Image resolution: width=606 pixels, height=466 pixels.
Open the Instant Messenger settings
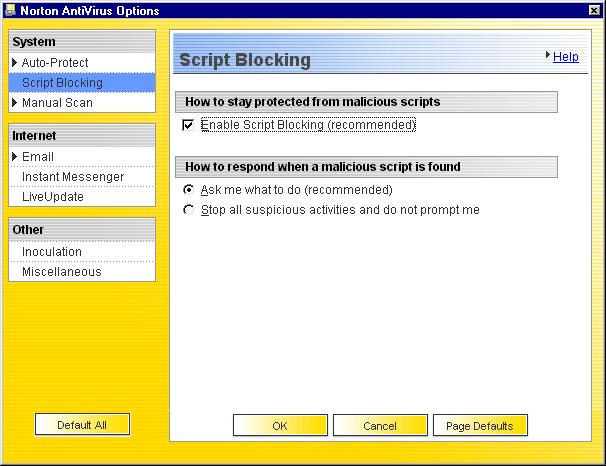73,177
